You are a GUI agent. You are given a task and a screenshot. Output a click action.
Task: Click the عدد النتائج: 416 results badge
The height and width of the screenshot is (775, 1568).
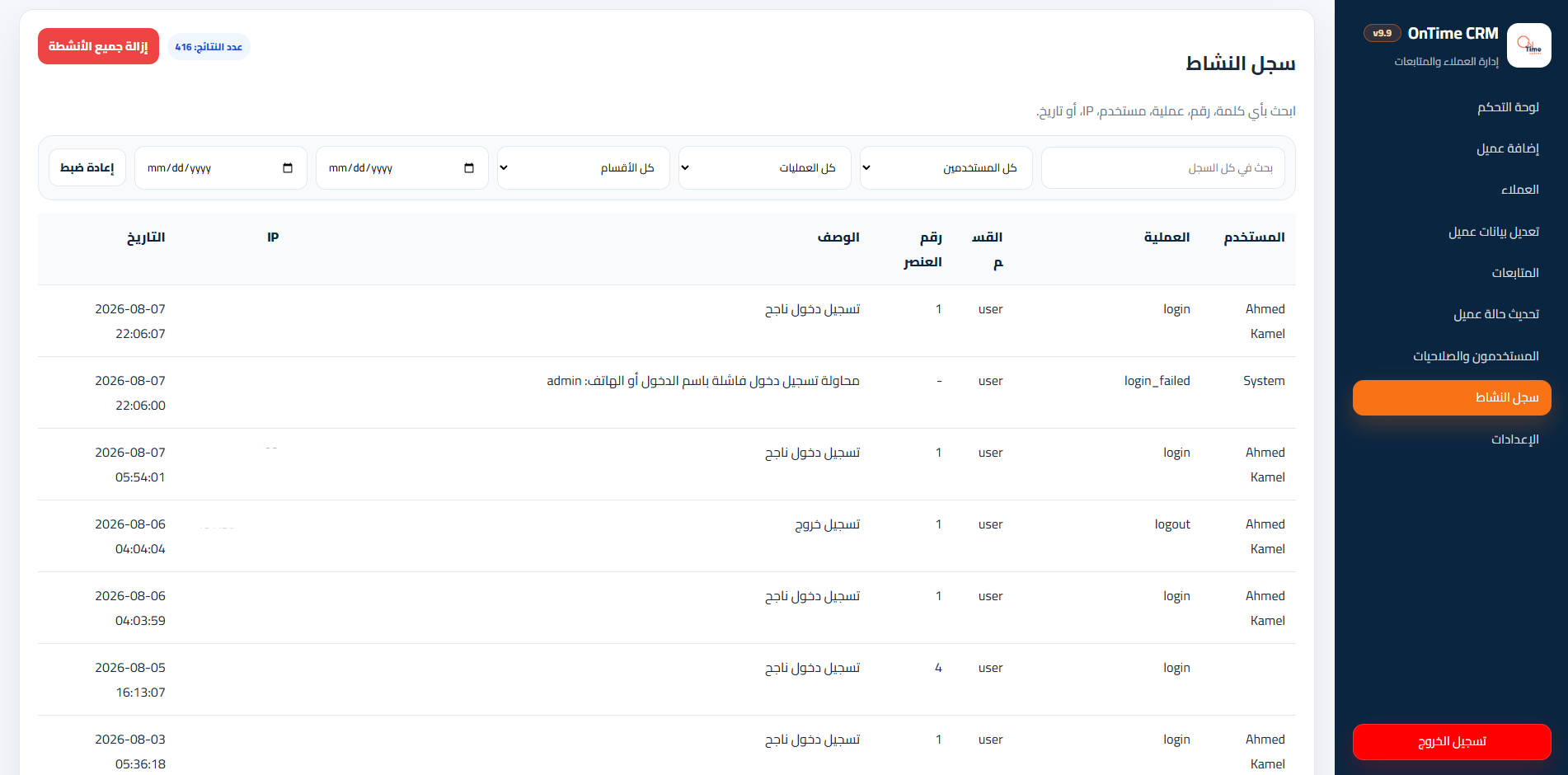pyautogui.click(x=209, y=47)
